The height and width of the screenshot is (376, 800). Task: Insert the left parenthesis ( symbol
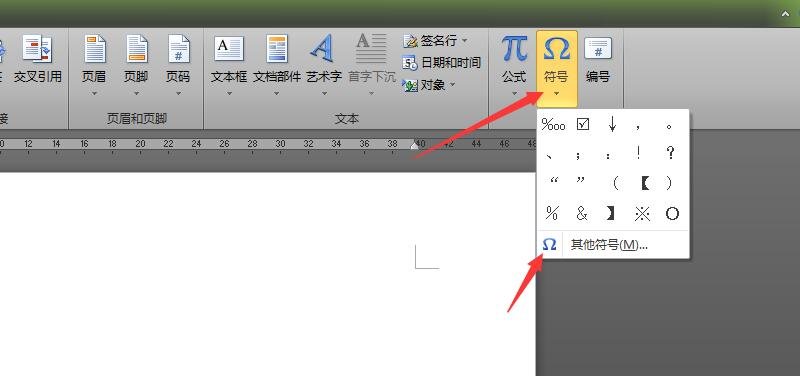tap(616, 183)
